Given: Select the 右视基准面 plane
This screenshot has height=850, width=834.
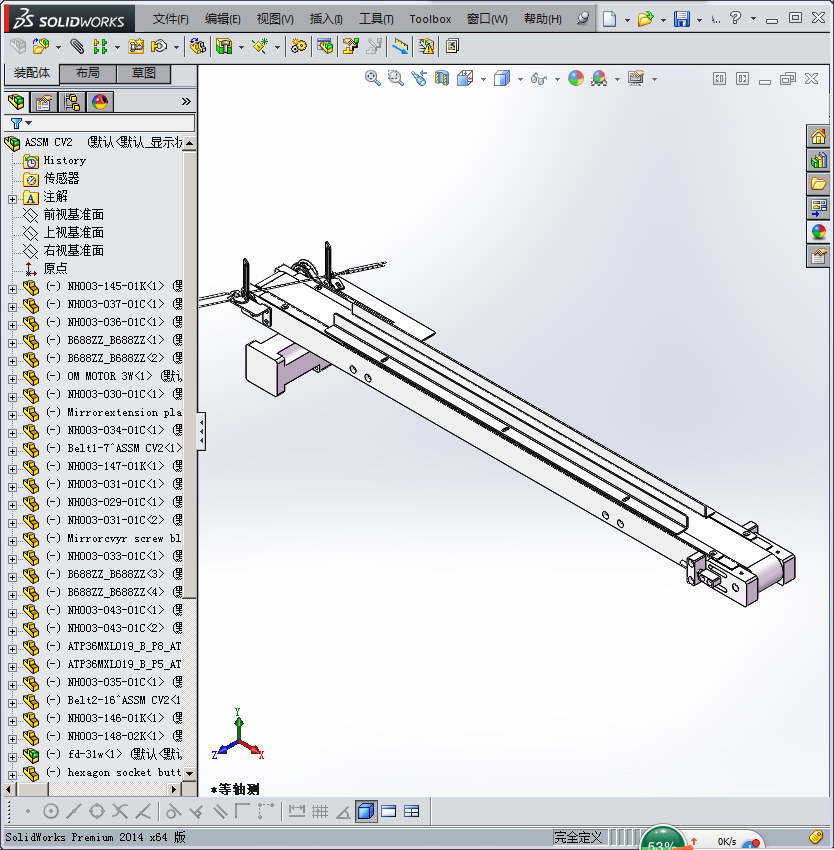Looking at the screenshot, I should (74, 250).
